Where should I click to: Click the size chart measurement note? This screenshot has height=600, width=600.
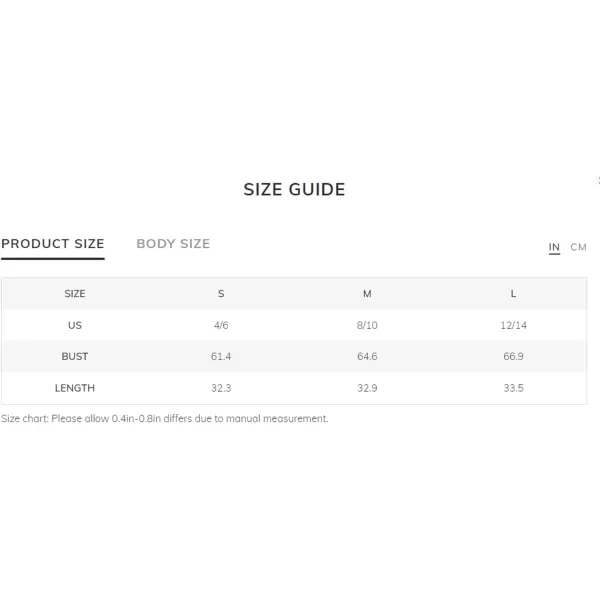165,419
